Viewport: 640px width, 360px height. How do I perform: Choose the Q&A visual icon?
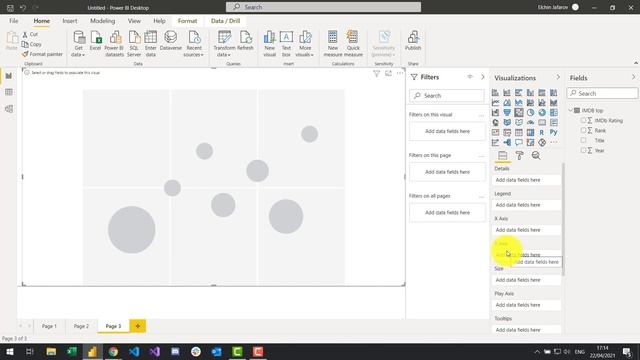[519, 142]
